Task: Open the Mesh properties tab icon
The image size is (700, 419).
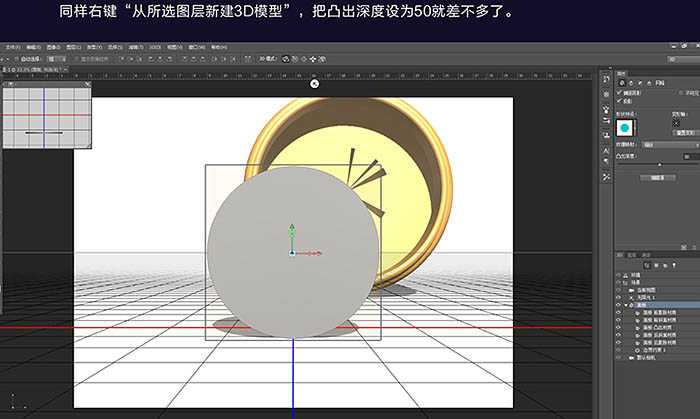Action: tap(622, 83)
